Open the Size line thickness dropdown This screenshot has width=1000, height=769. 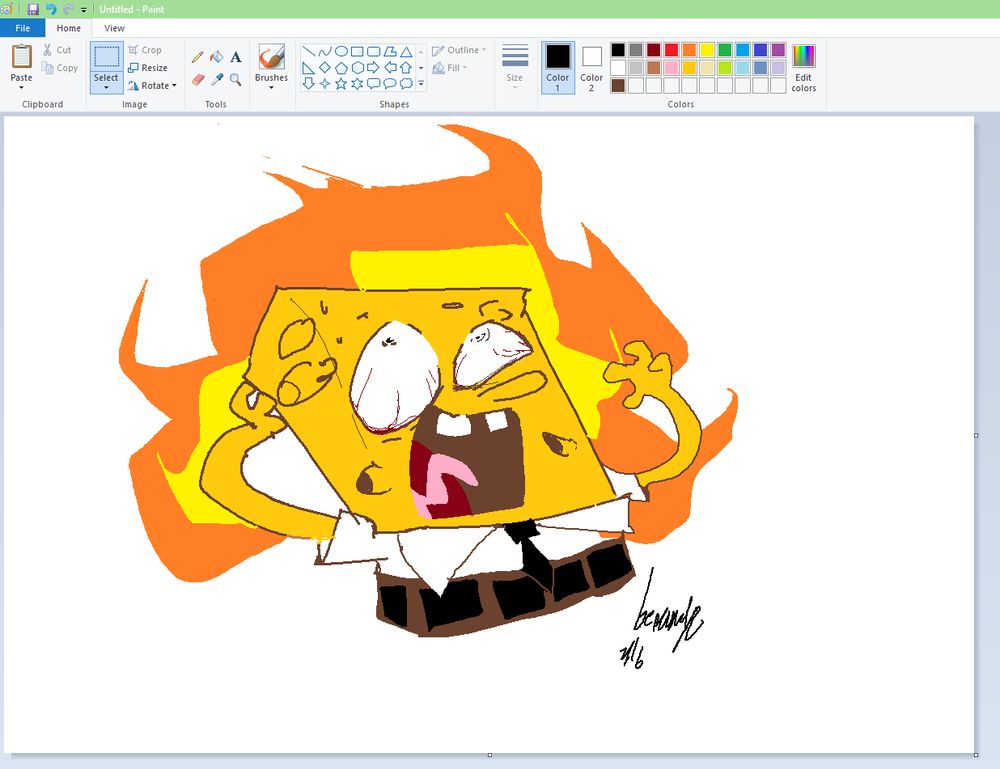pyautogui.click(x=515, y=66)
